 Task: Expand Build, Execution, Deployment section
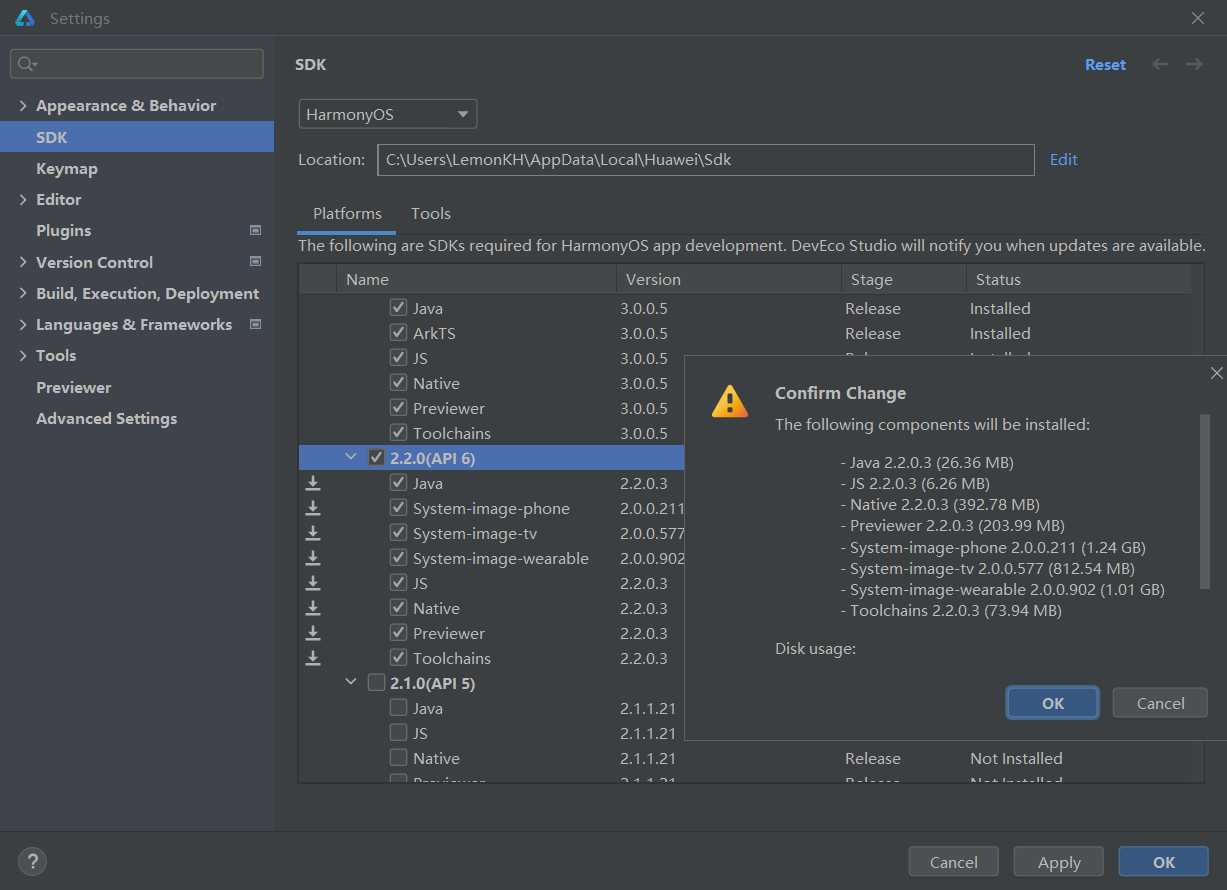click(x=23, y=294)
